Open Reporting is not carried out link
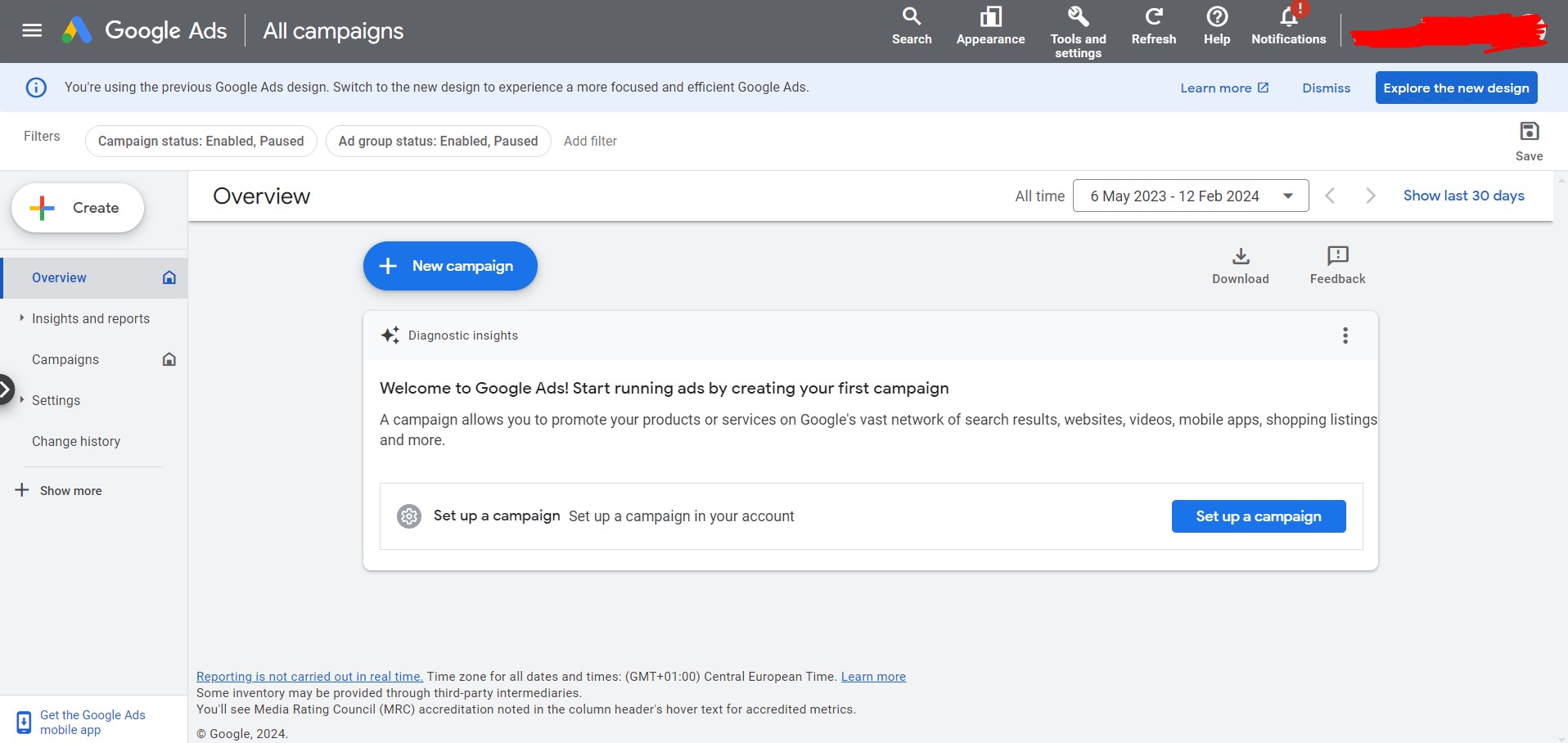 click(309, 677)
